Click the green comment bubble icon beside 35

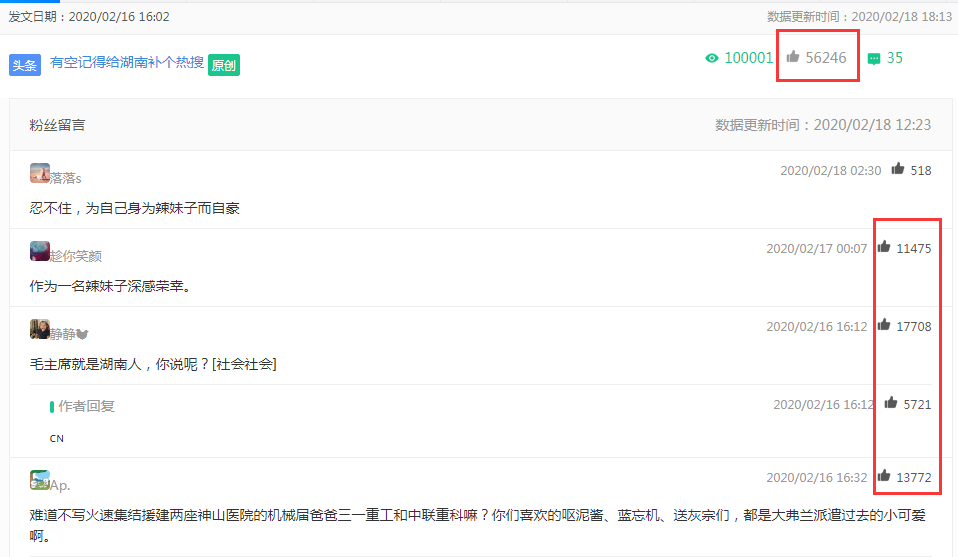(x=874, y=59)
